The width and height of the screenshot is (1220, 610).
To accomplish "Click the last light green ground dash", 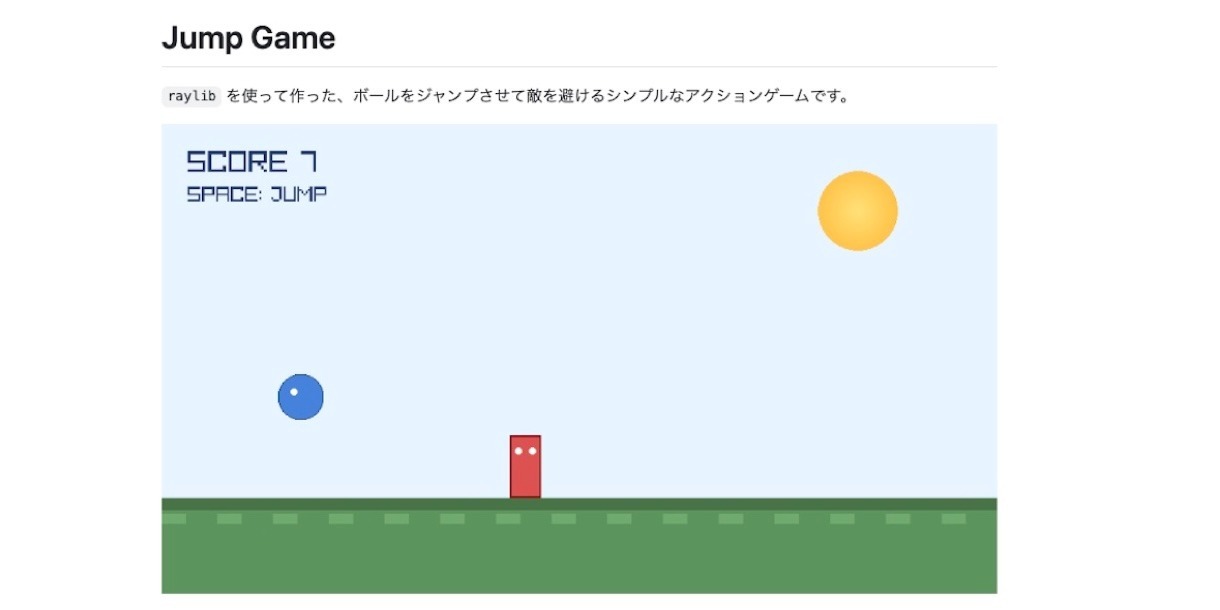I will (953, 519).
